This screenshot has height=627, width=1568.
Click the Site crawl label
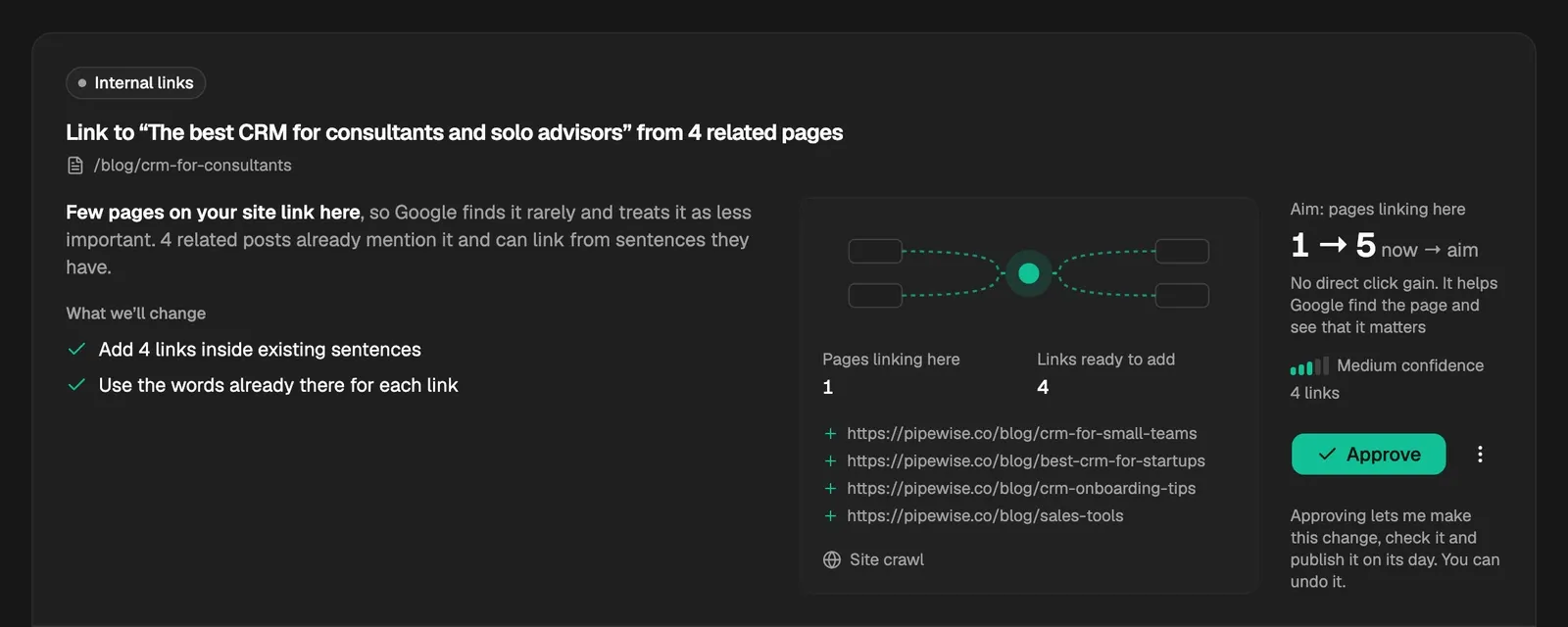click(886, 559)
